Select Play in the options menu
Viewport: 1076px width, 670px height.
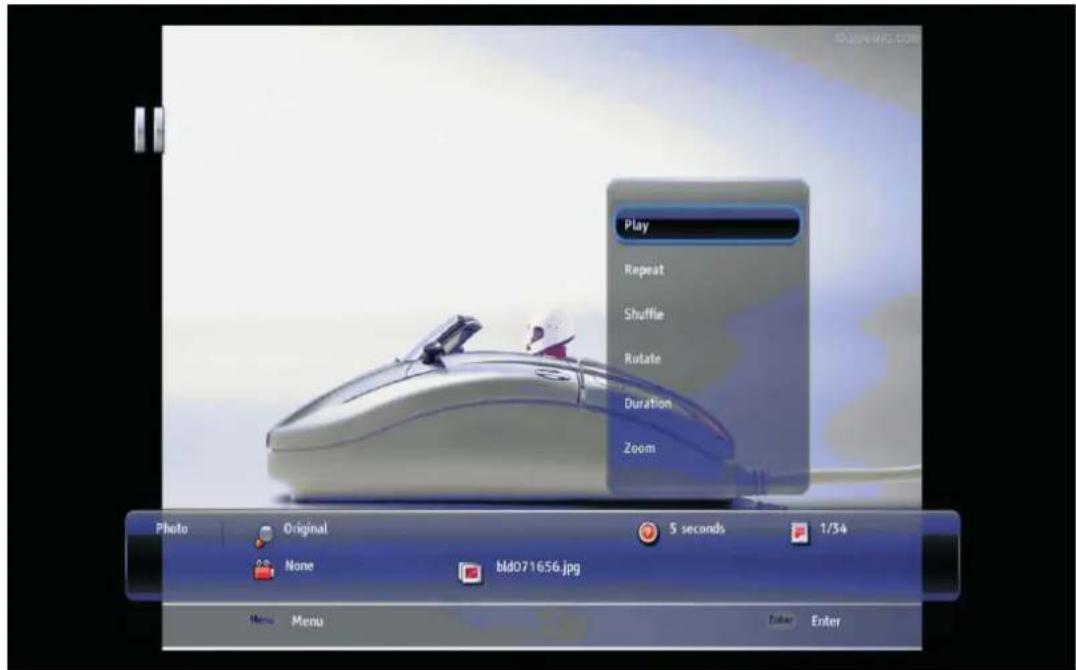point(707,226)
